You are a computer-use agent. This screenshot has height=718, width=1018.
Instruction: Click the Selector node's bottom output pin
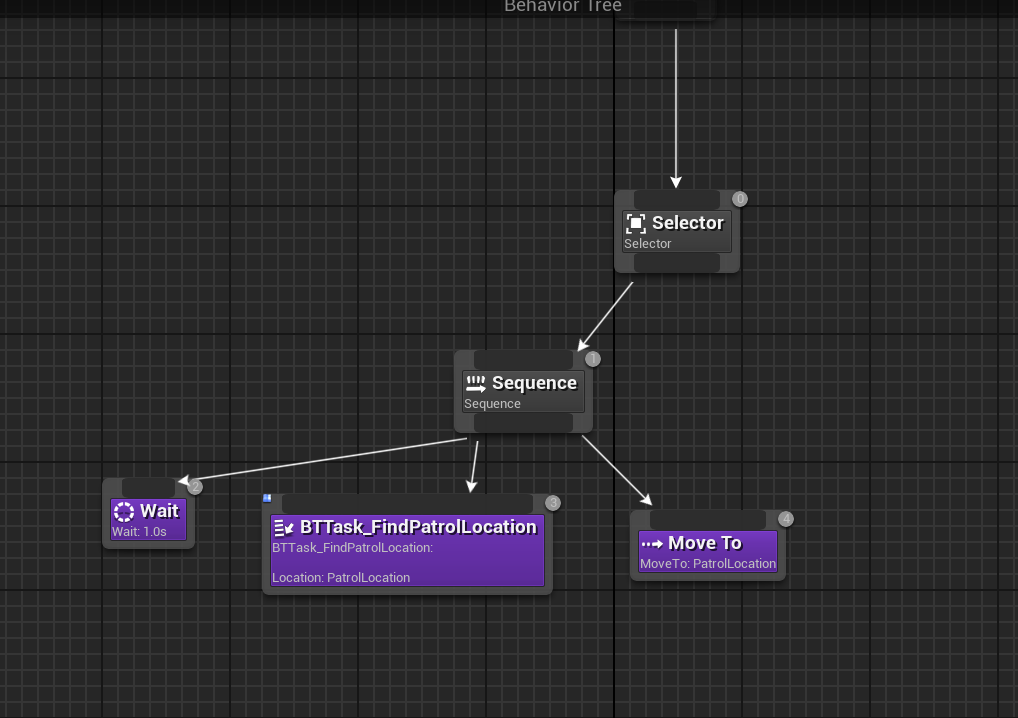(x=677, y=262)
